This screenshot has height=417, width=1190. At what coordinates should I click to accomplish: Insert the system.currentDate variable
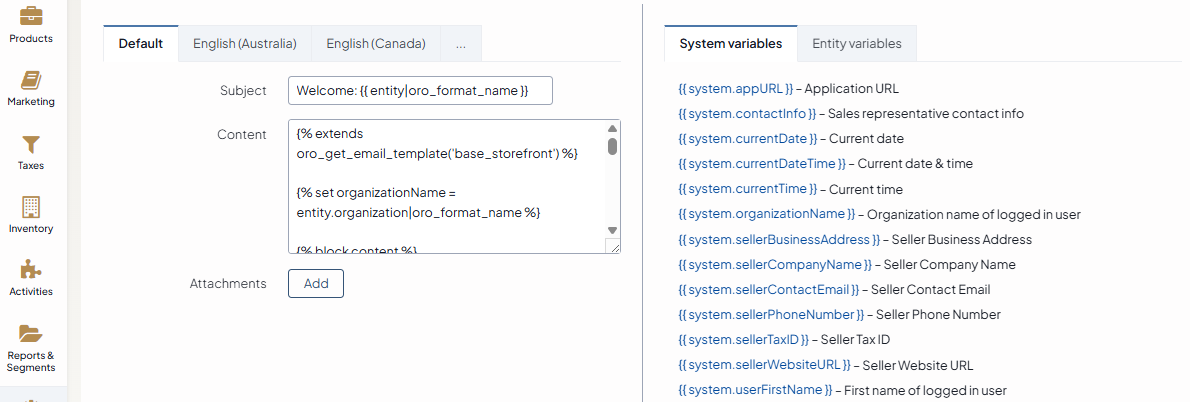[747, 139]
